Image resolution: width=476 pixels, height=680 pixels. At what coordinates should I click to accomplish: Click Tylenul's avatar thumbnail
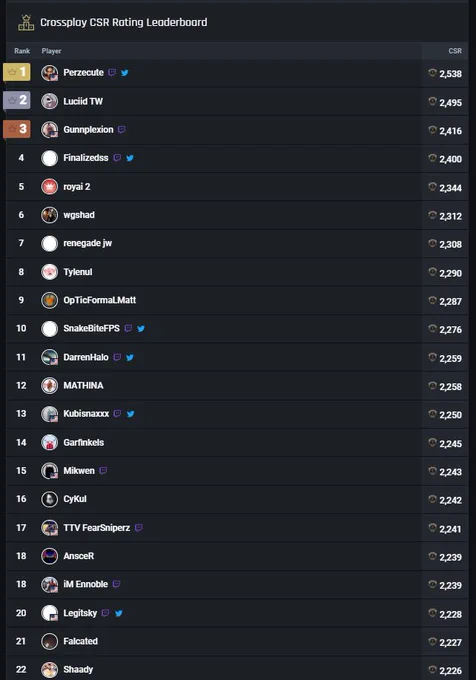(49, 272)
